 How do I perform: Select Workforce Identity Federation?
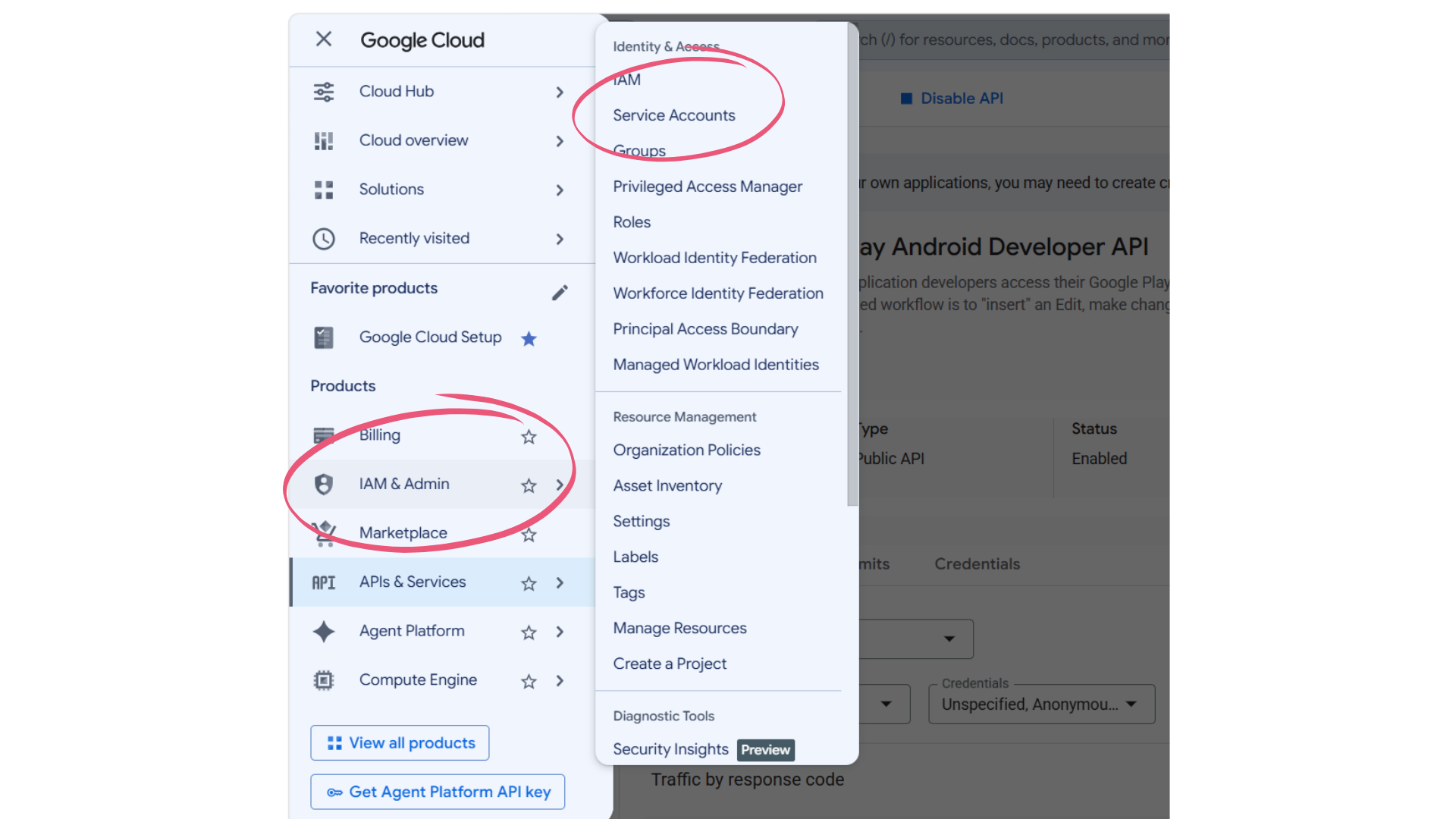718,293
